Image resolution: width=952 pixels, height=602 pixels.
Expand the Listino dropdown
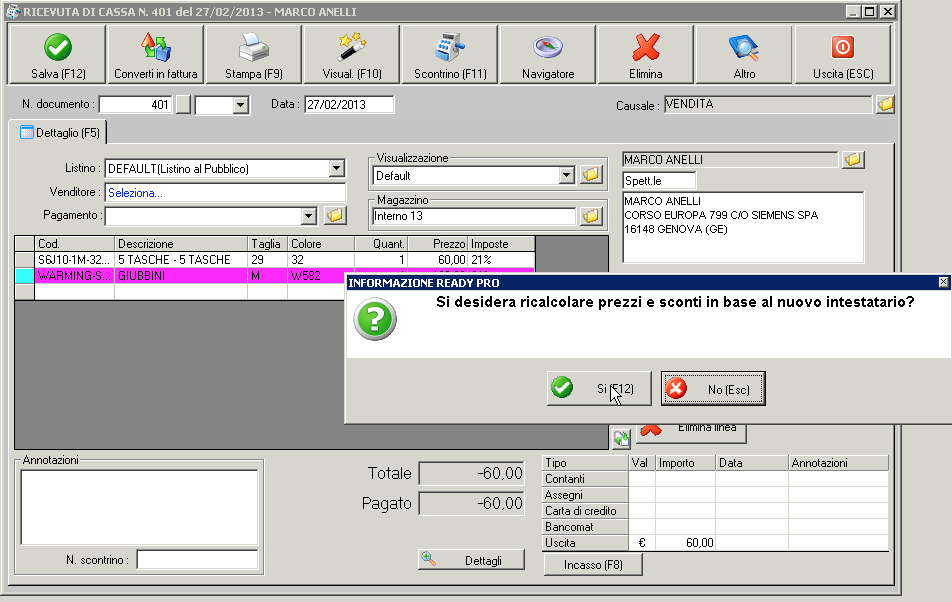(336, 168)
